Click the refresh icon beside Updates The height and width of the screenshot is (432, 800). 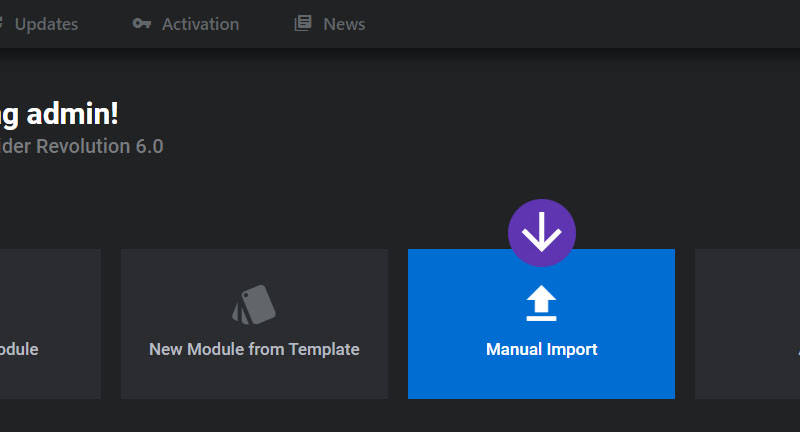pos(2,23)
